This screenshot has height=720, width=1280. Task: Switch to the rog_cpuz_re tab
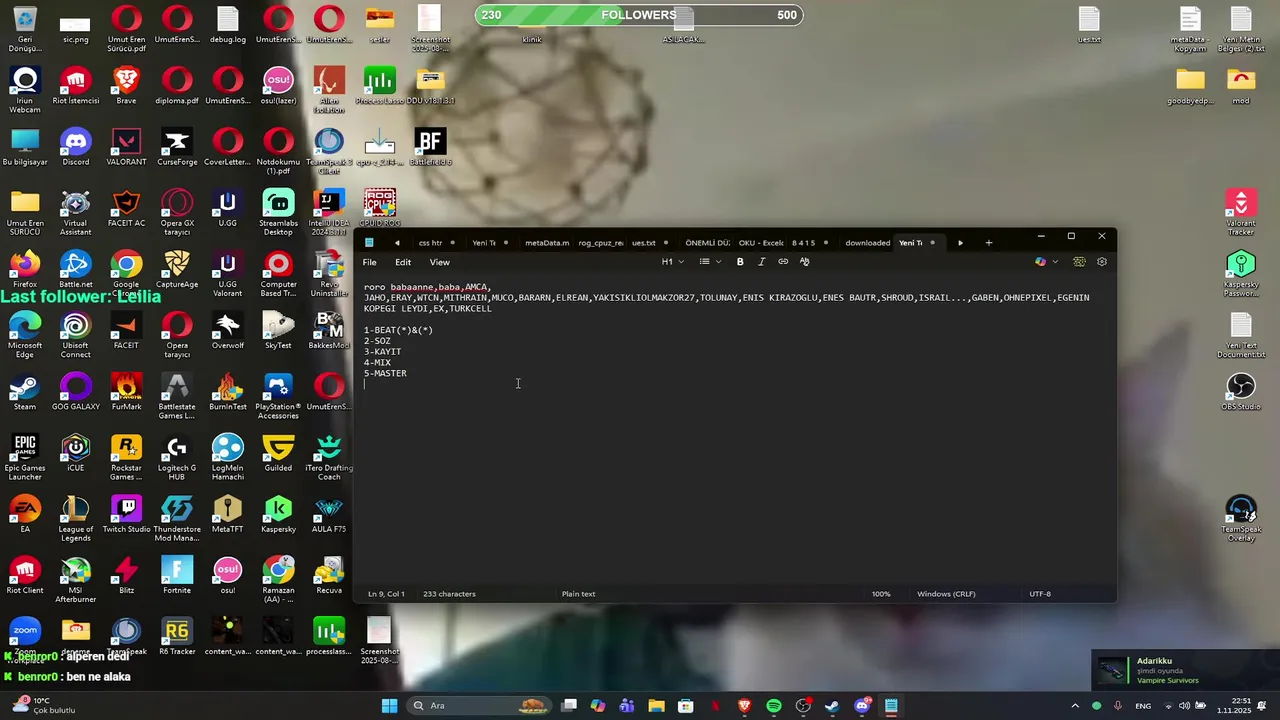[600, 243]
